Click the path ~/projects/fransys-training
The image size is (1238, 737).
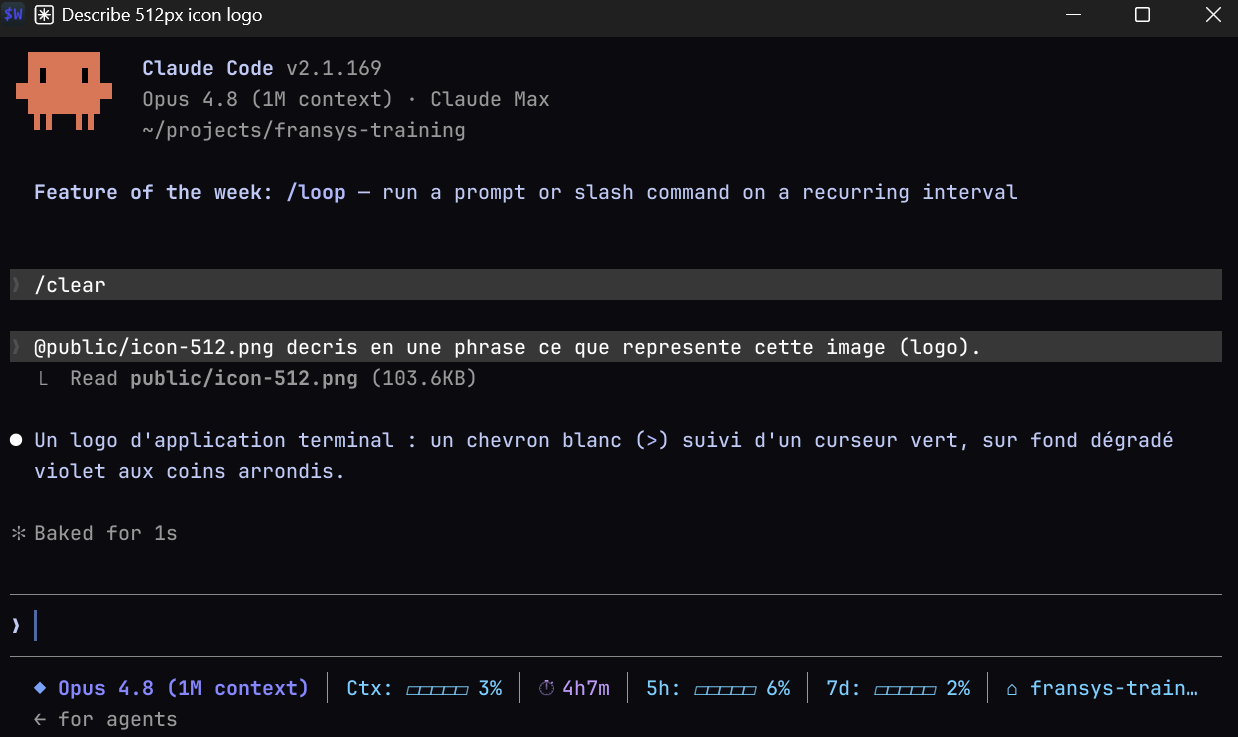tap(304, 130)
